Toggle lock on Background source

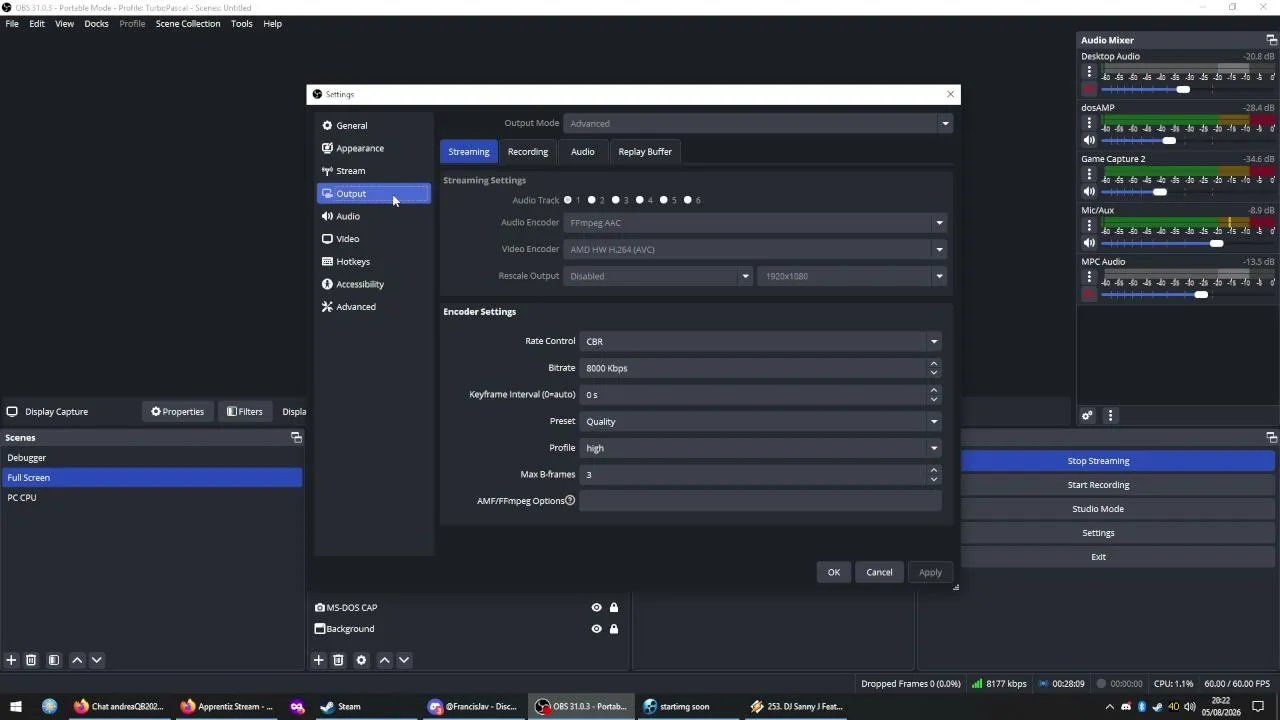point(614,629)
